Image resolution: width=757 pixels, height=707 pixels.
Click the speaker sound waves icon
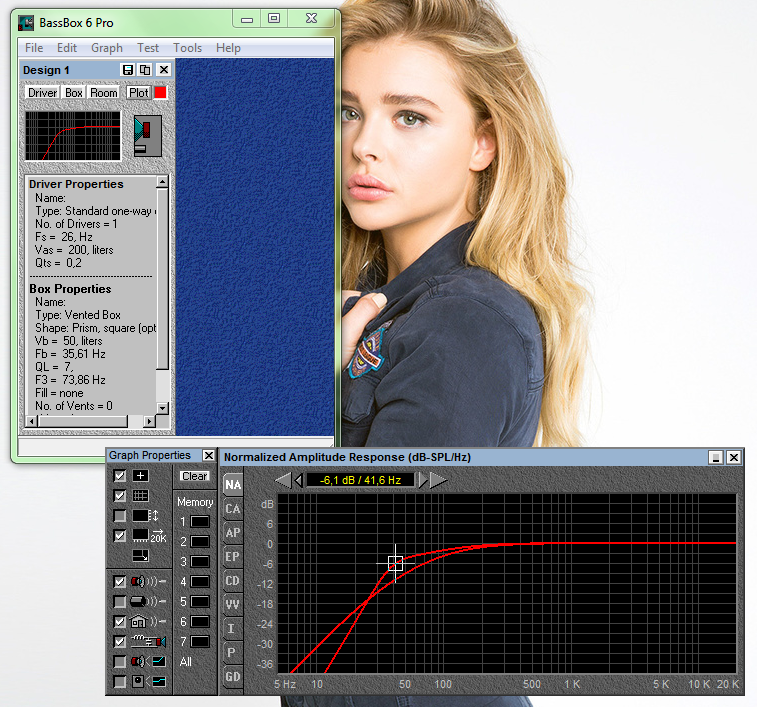pyautogui.click(x=148, y=582)
